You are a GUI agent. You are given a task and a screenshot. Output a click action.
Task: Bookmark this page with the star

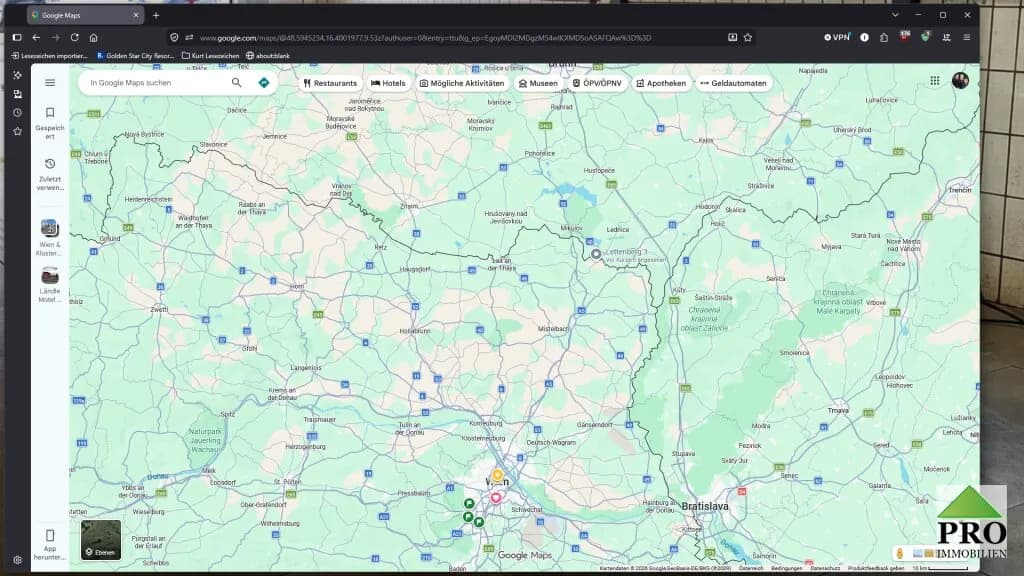(x=748, y=37)
